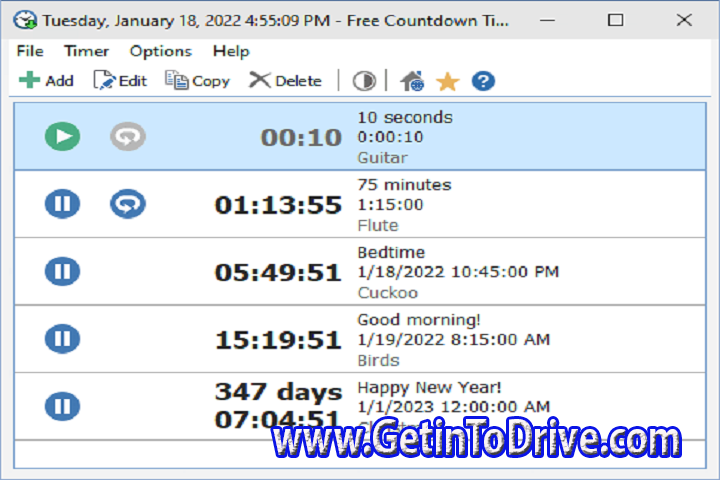Click the 0:00:10 duration text
Image resolution: width=720 pixels, height=480 pixels.
390,137
